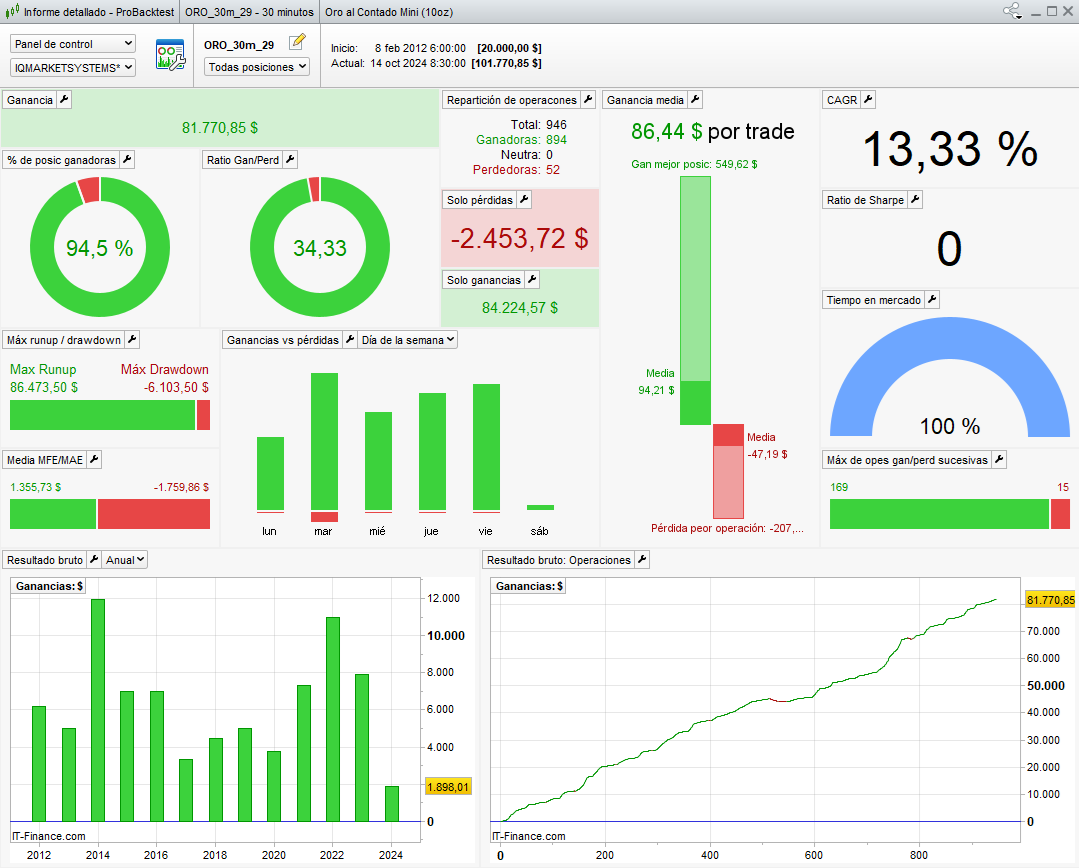The width and height of the screenshot is (1079, 868).
Task: Open Media MFE/MAE wrench settings
Action: [x=94, y=460]
